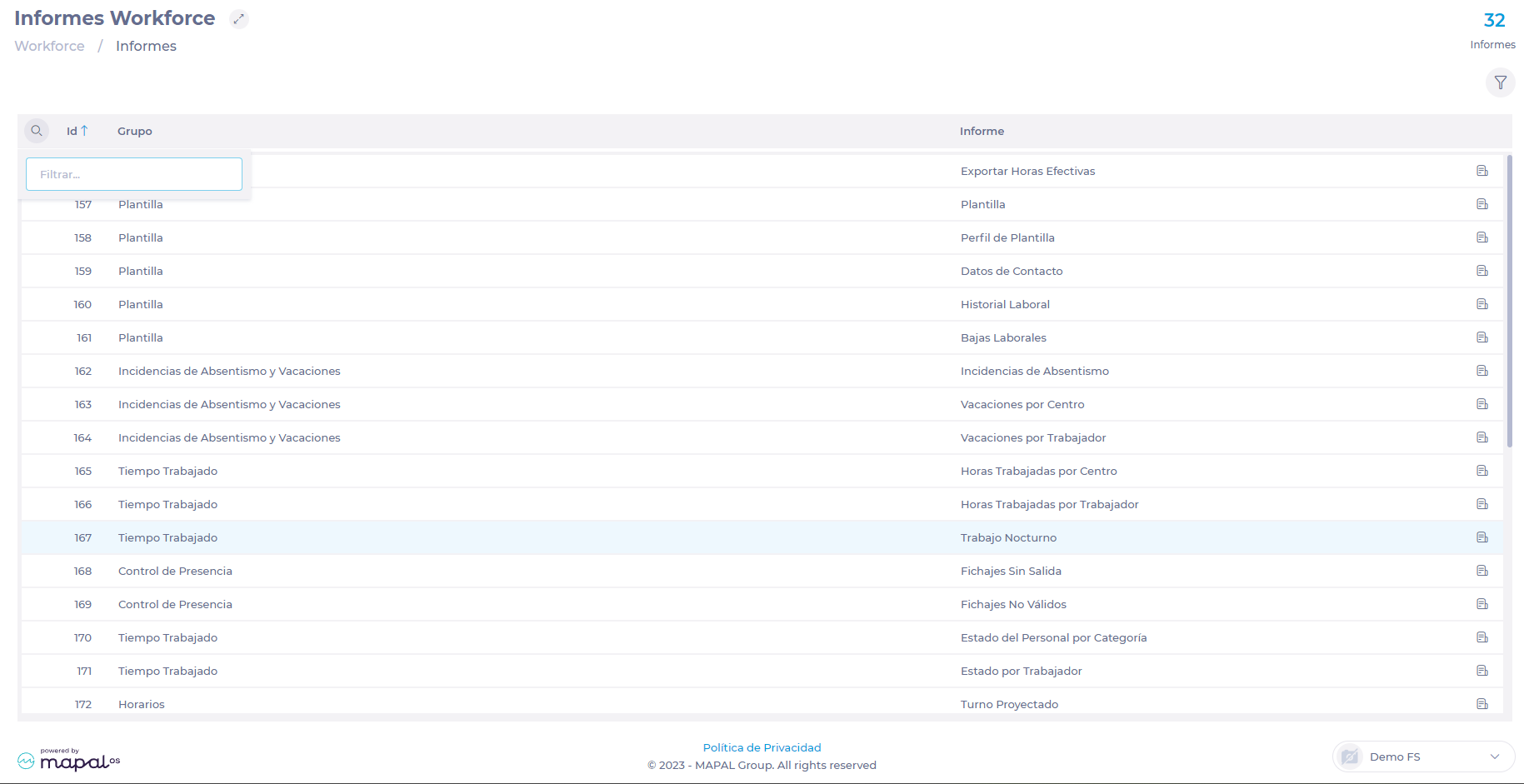Image resolution: width=1524 pixels, height=784 pixels.
Task: Open report icon for Fichajes Sin Salida
Action: pyautogui.click(x=1482, y=571)
